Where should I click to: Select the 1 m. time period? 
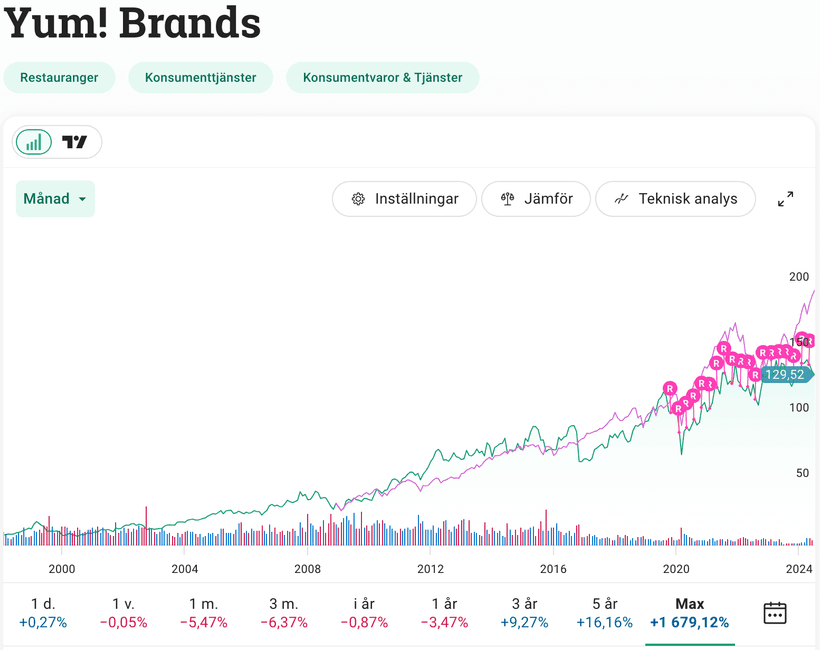coord(204,613)
